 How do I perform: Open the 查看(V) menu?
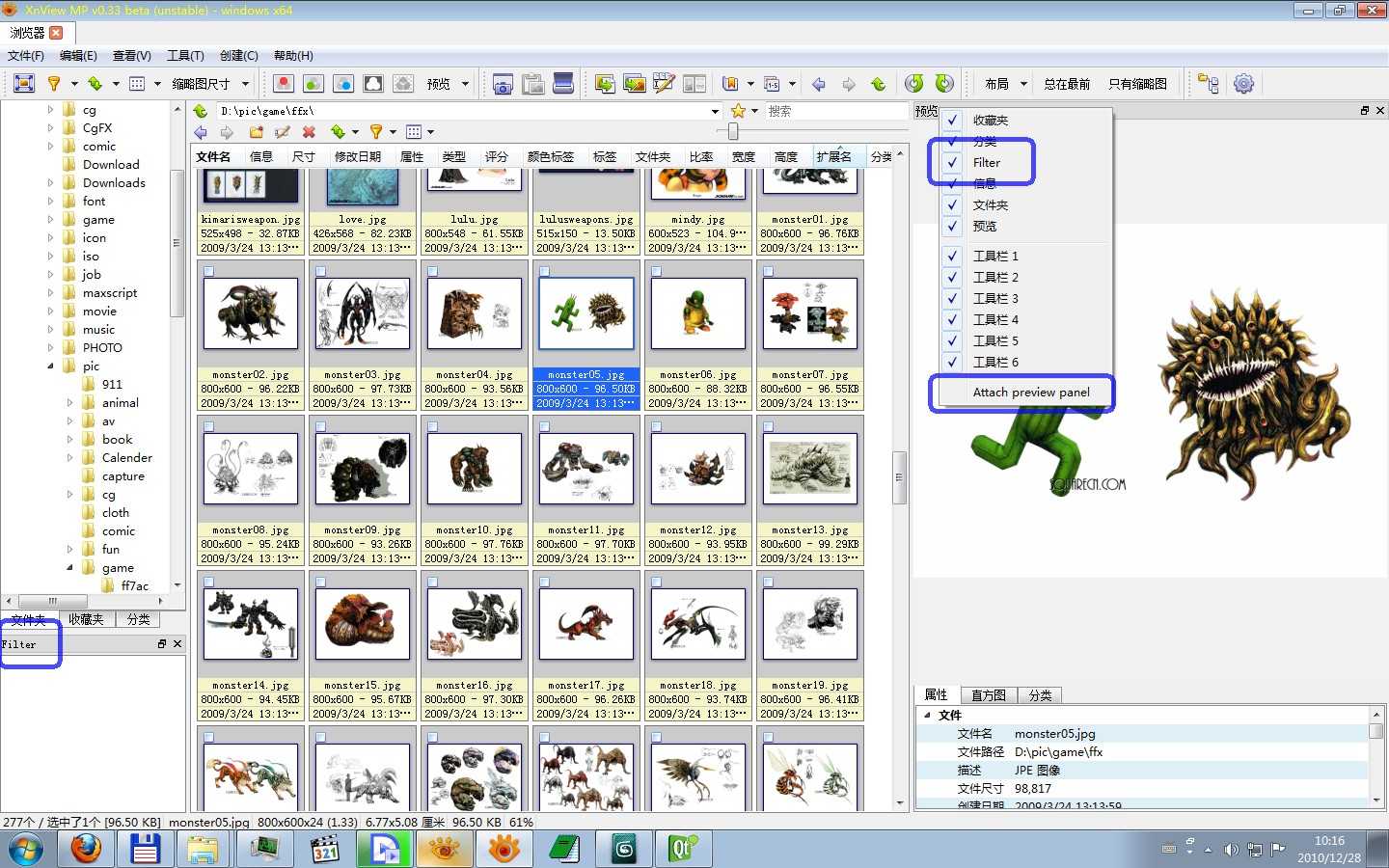tap(132, 56)
